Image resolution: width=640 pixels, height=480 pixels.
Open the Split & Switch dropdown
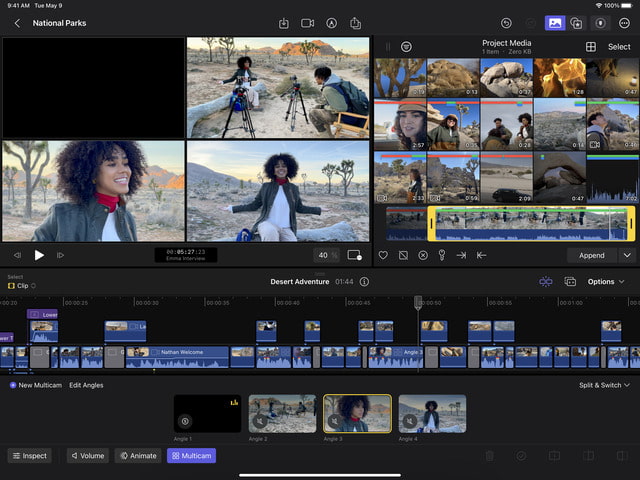[x=604, y=385]
